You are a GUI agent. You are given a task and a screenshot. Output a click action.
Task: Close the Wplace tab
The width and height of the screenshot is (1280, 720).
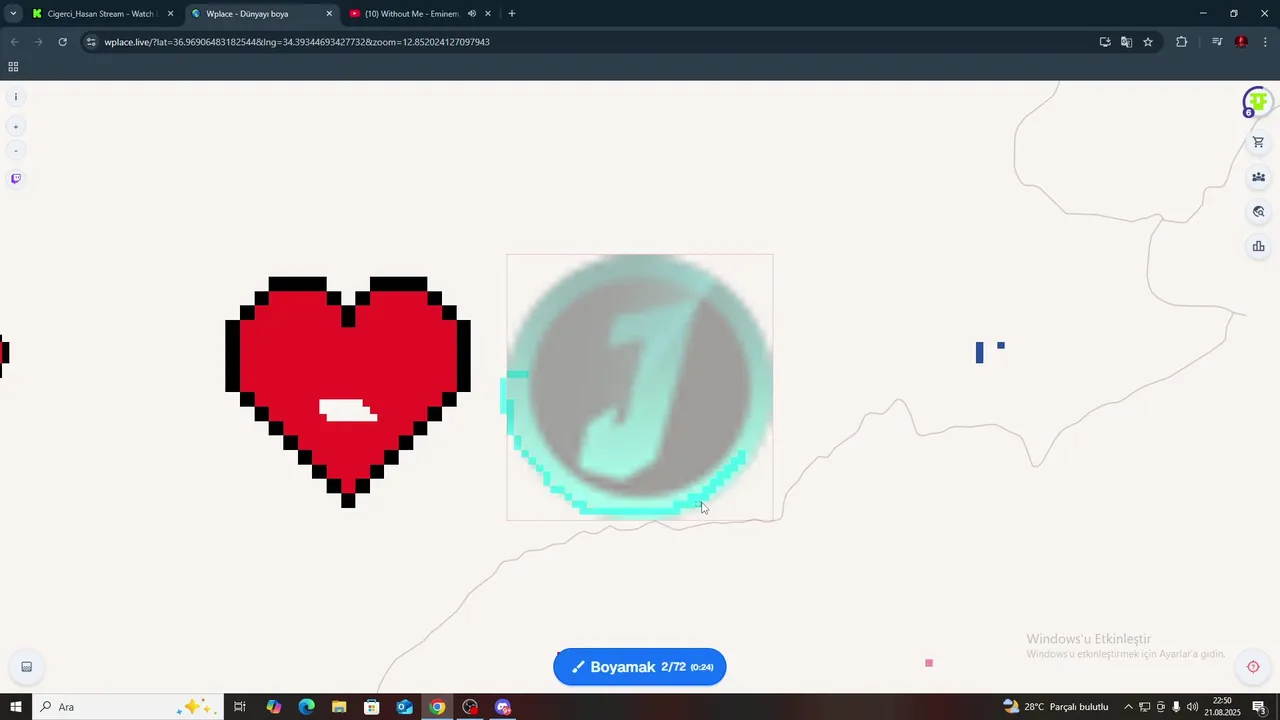pos(329,14)
